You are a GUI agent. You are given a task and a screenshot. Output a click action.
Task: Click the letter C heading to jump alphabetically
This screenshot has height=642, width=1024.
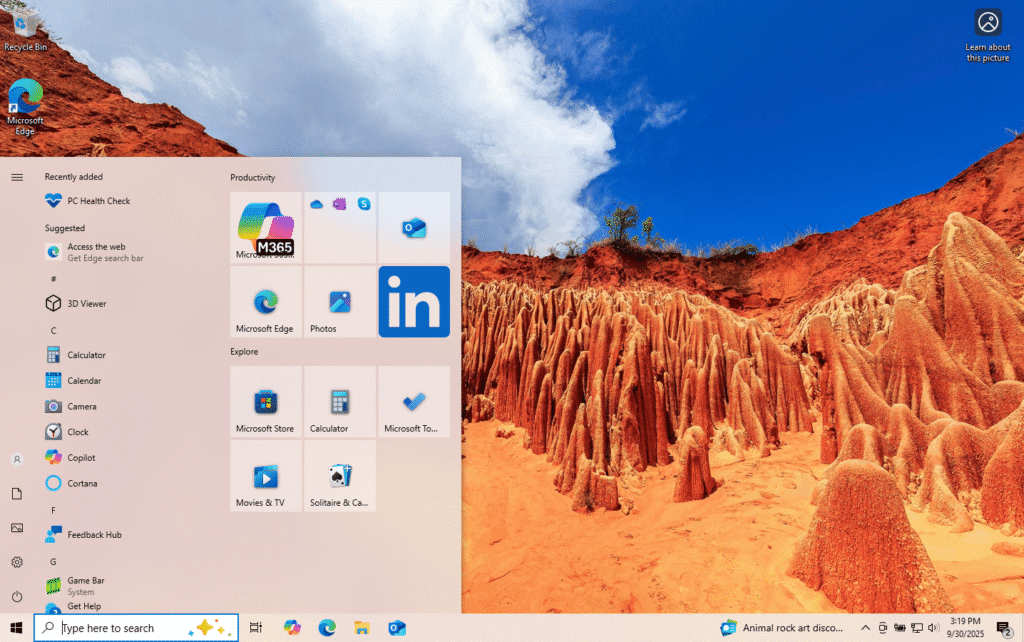click(x=52, y=330)
